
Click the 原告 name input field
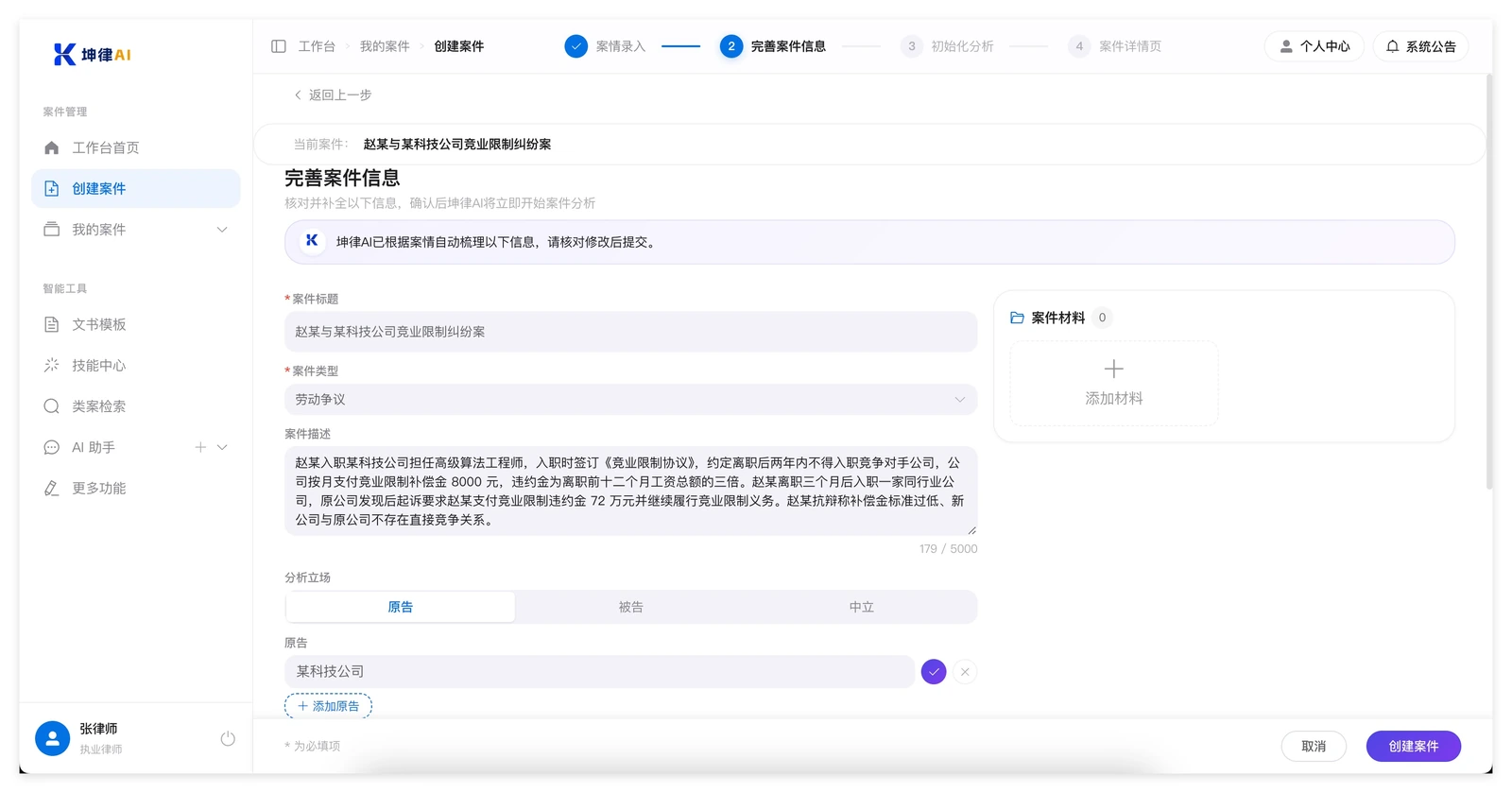599,671
